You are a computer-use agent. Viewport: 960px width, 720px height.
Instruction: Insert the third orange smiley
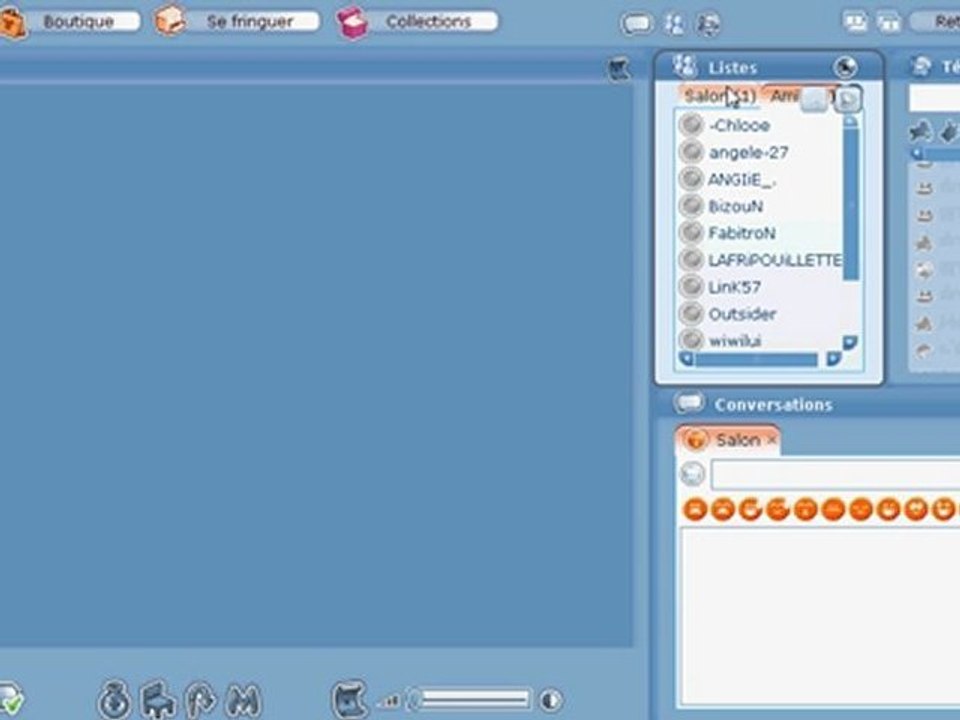point(751,509)
